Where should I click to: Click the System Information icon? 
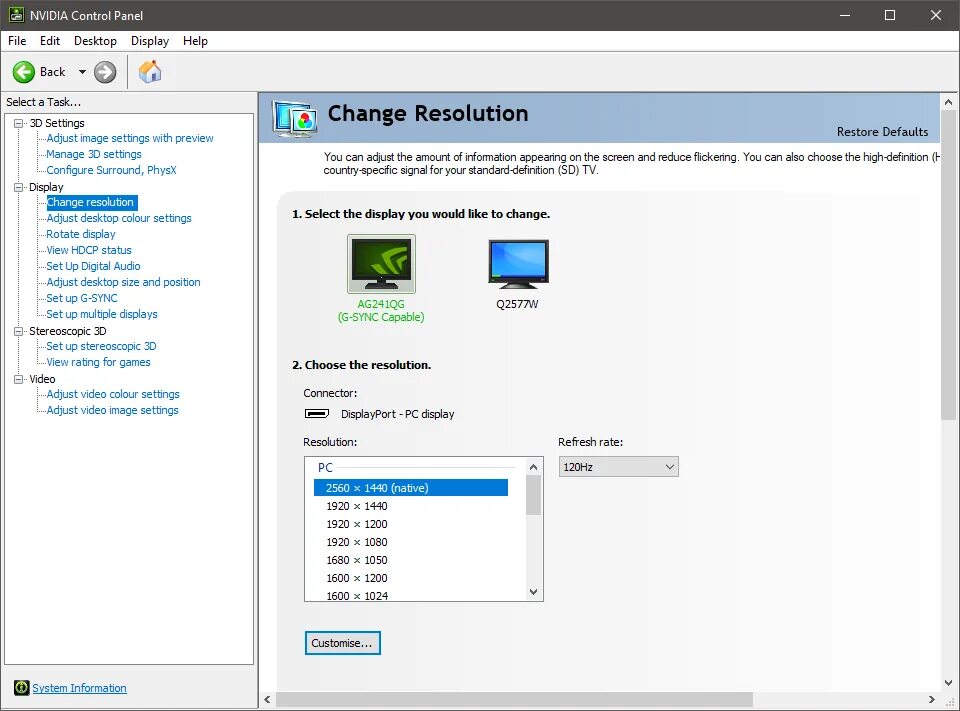21,688
